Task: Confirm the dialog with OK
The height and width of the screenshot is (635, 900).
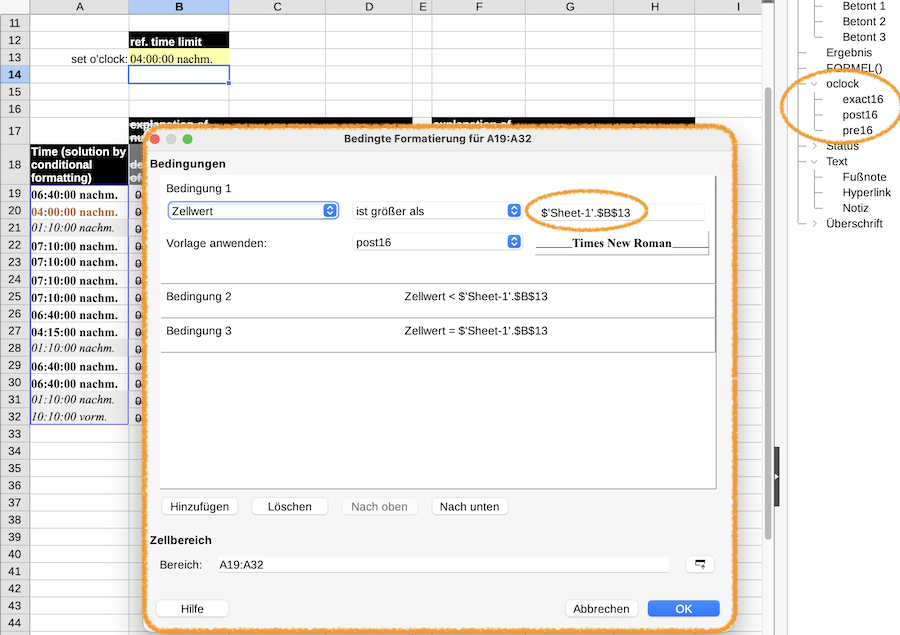Action: pos(684,609)
